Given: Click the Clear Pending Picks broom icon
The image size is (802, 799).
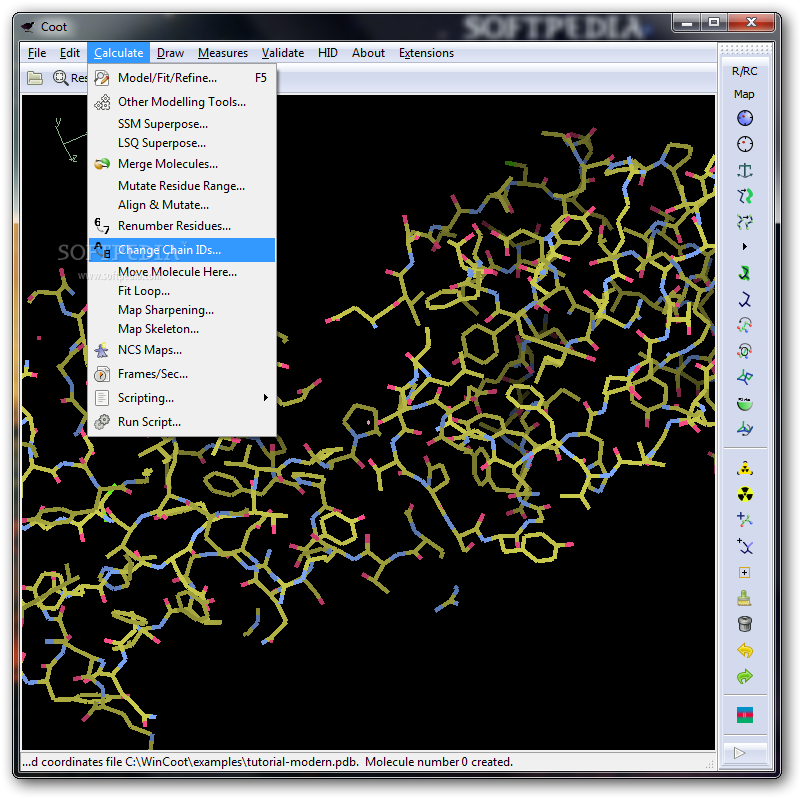Looking at the screenshot, I should (745, 598).
